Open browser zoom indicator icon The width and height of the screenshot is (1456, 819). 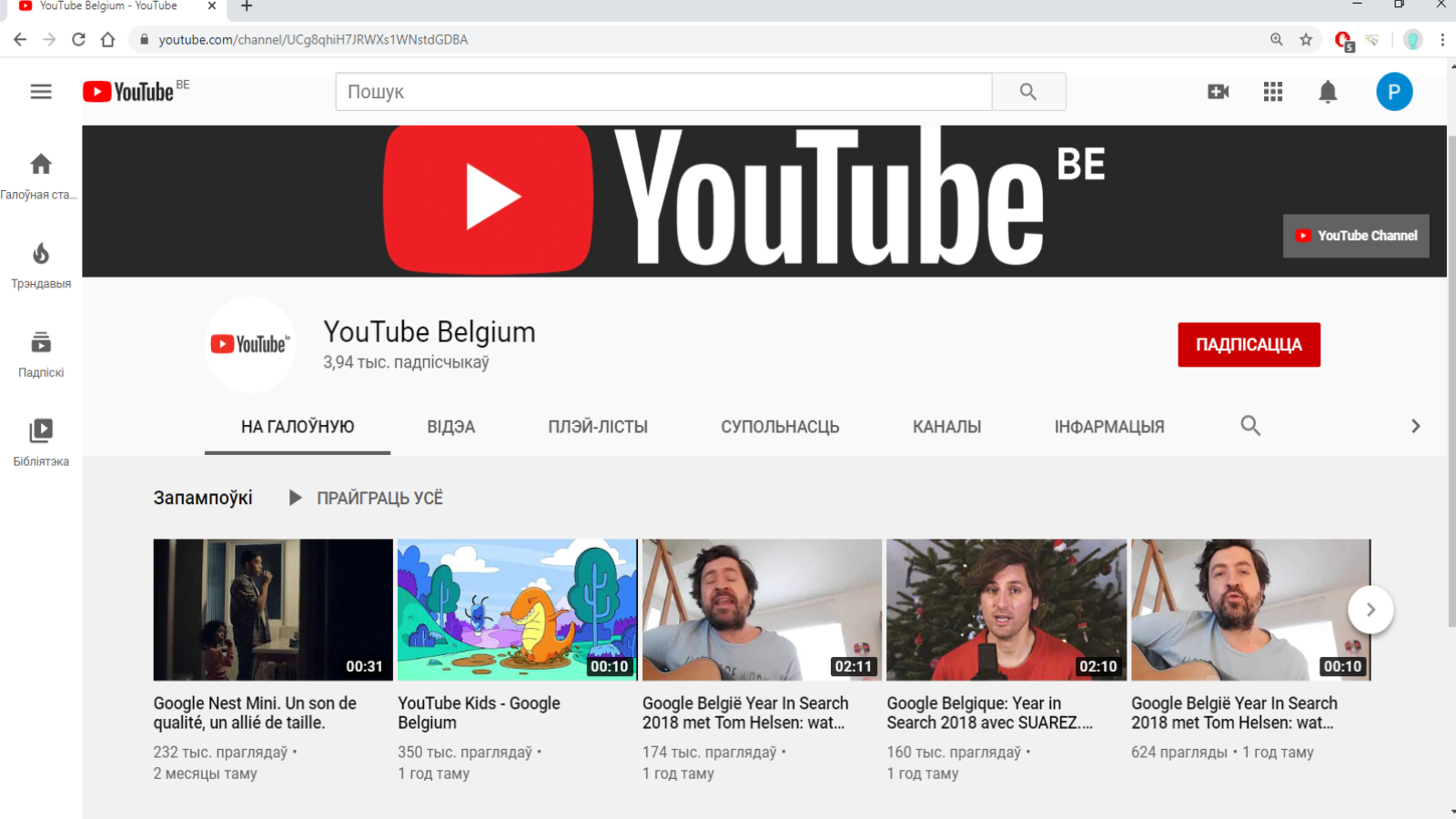pos(1277,39)
